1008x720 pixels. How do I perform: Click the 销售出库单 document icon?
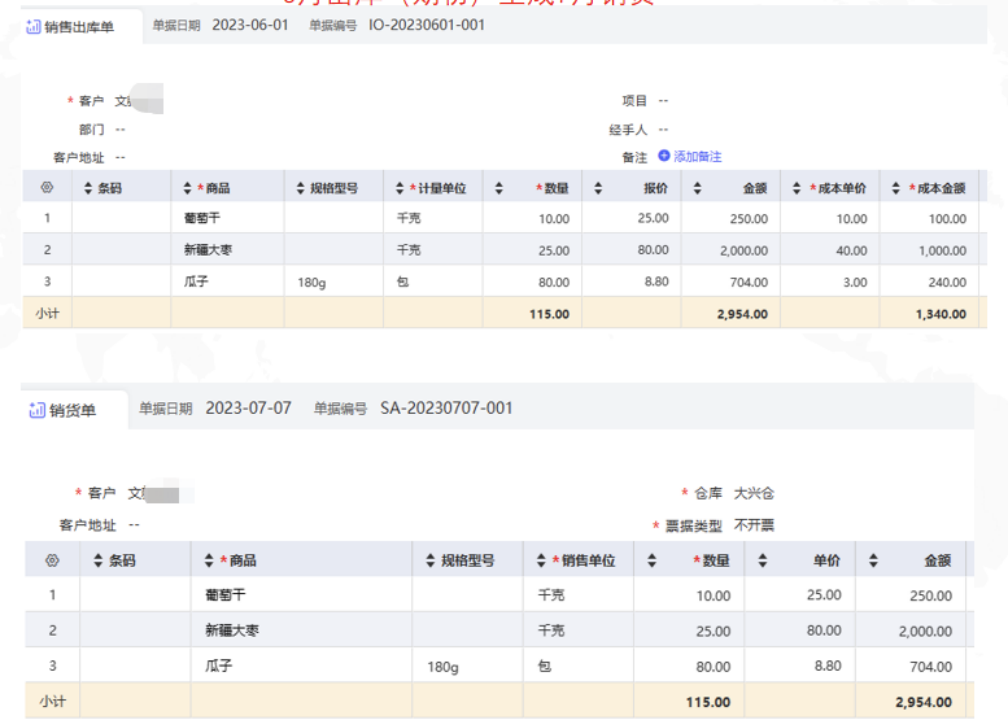[33, 27]
